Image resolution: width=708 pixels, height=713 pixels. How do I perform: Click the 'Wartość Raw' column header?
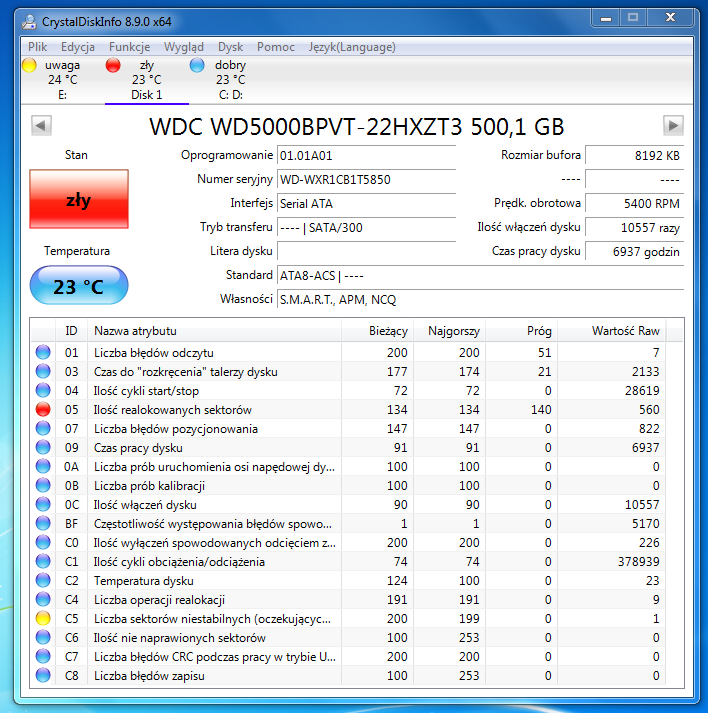tap(612, 331)
